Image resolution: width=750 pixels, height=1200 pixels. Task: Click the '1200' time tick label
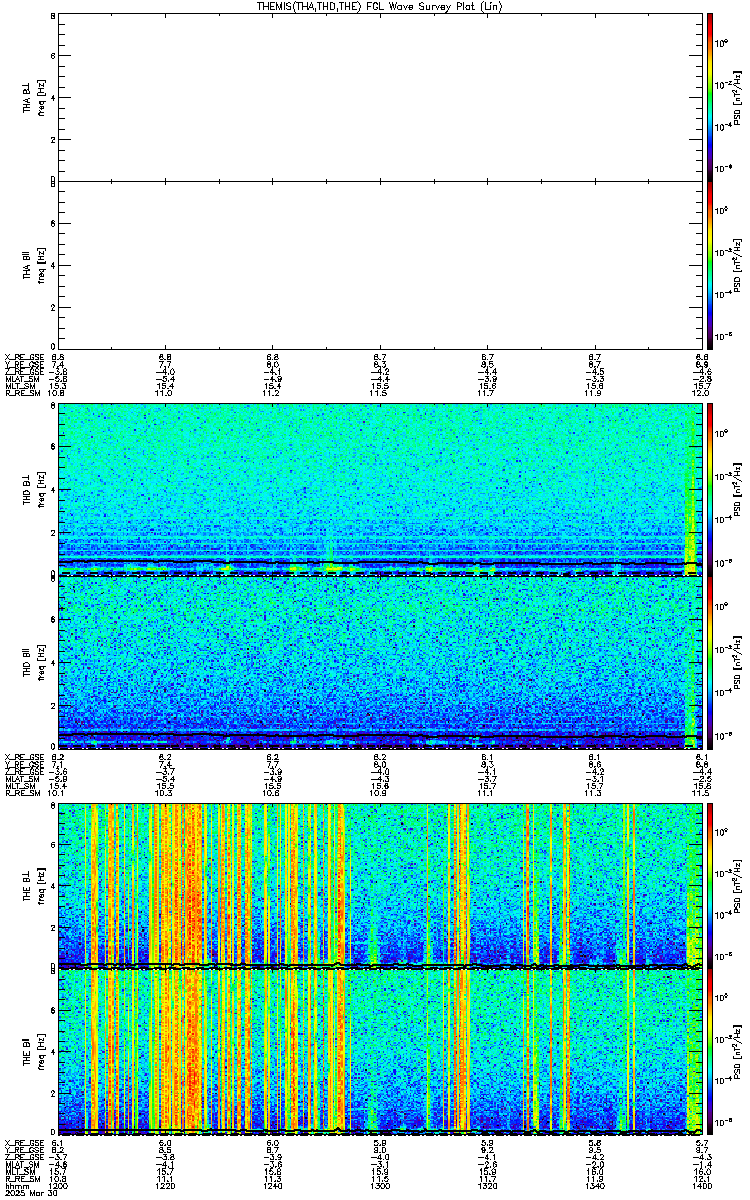click(57, 1186)
